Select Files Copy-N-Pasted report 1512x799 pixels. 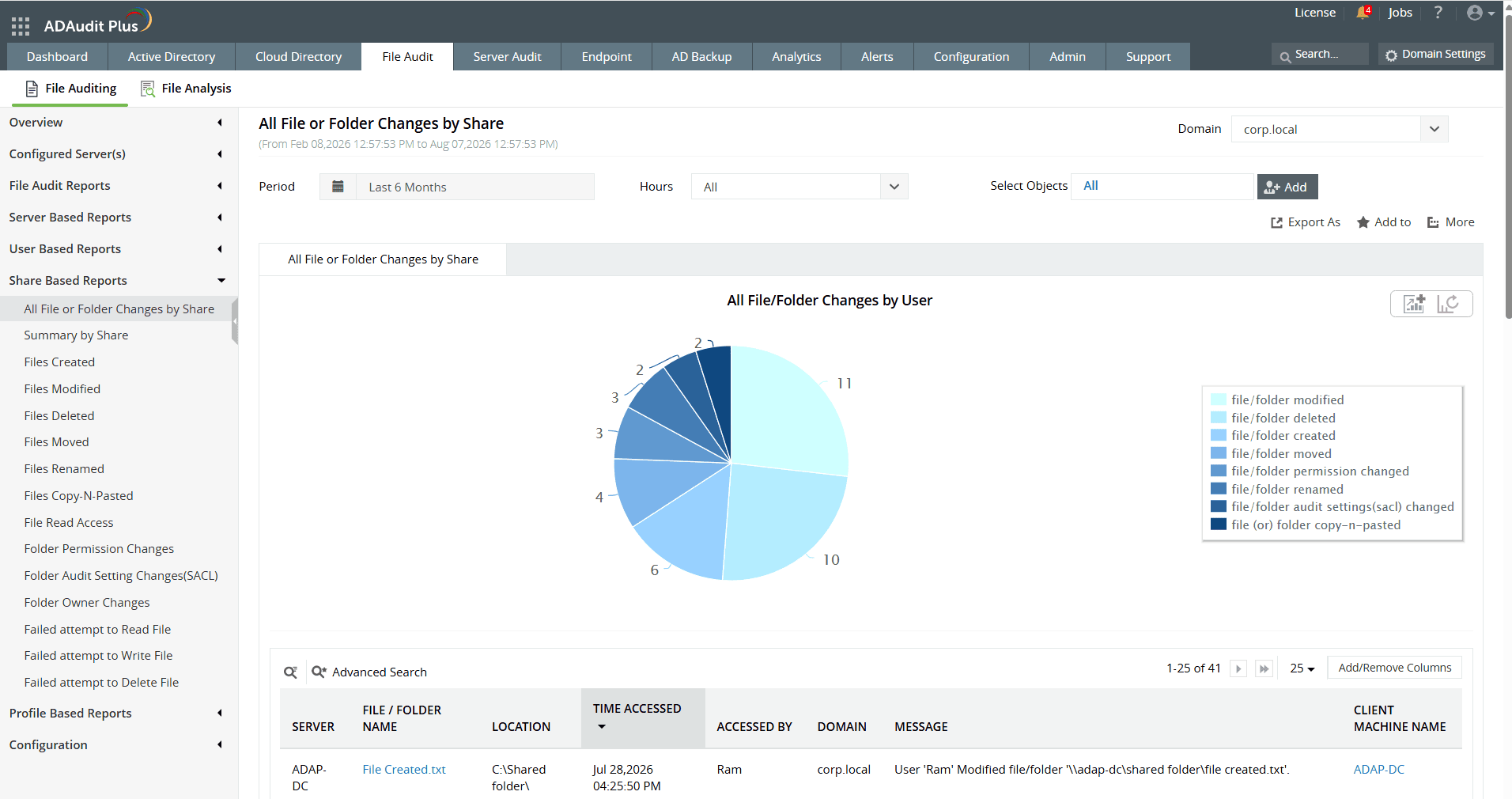coord(78,496)
